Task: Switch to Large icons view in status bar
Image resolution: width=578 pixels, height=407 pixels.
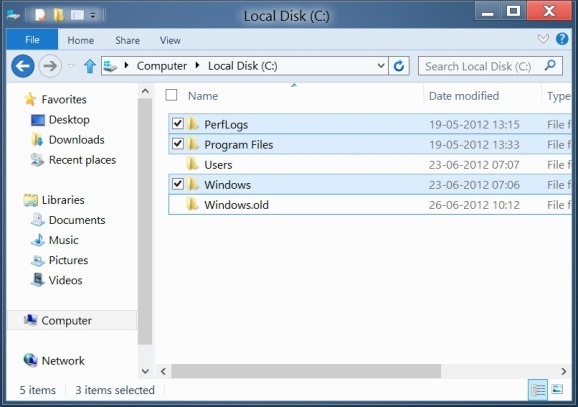Action: click(x=557, y=389)
